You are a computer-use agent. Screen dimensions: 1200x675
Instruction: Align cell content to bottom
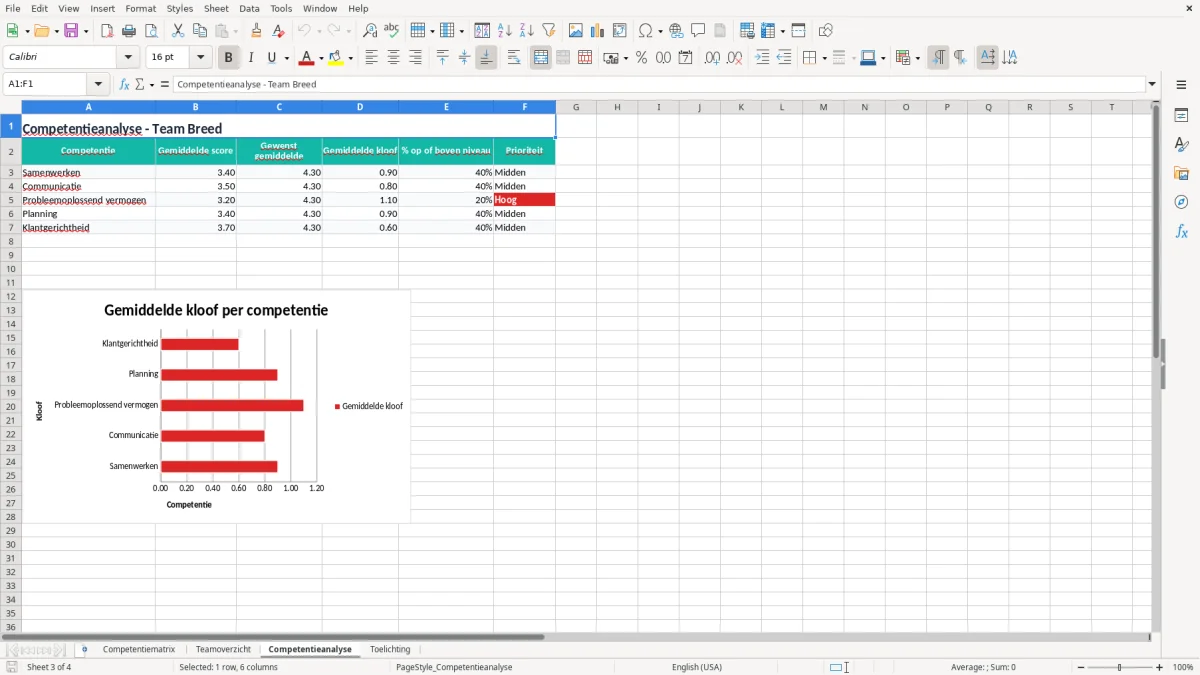[x=486, y=58]
